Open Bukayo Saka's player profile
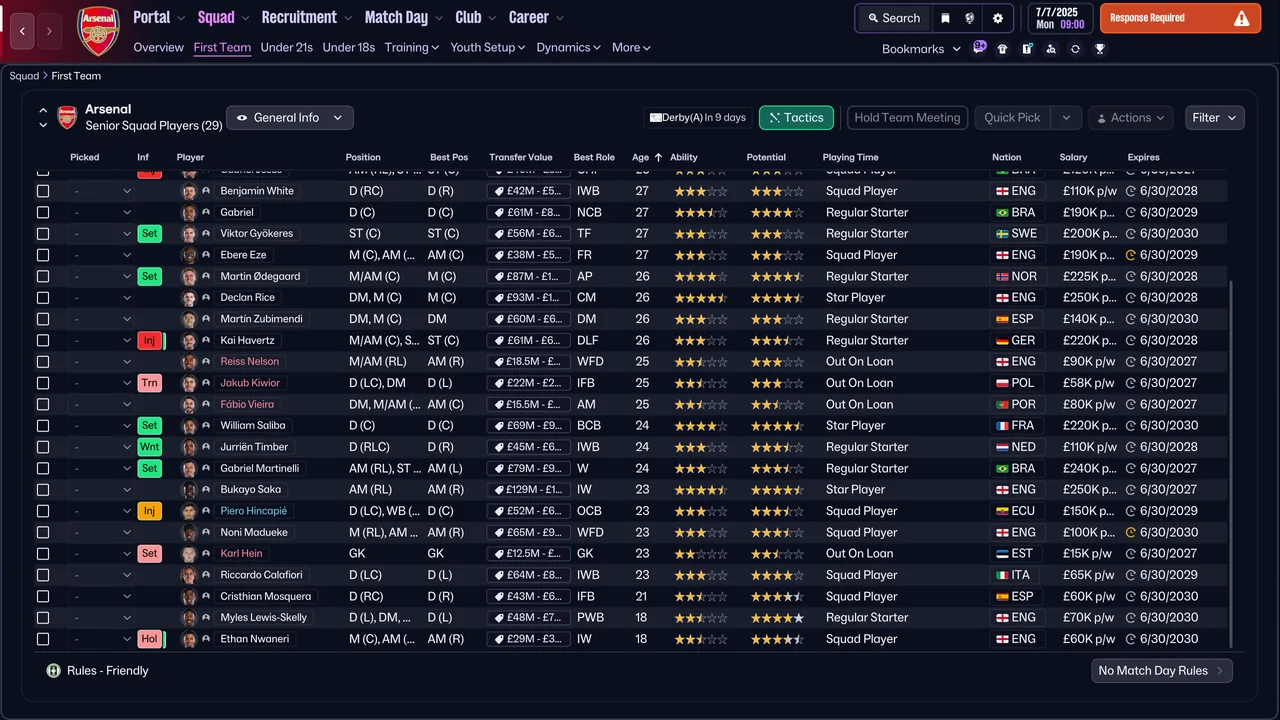Screen dimensions: 1280x720 point(250,490)
